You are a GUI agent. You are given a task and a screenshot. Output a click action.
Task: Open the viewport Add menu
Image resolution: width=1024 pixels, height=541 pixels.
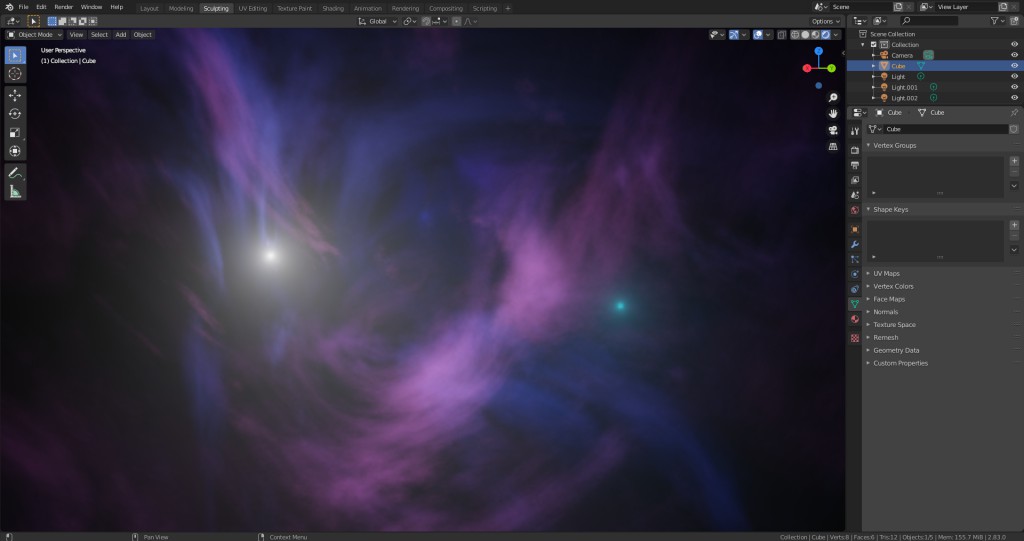120,34
